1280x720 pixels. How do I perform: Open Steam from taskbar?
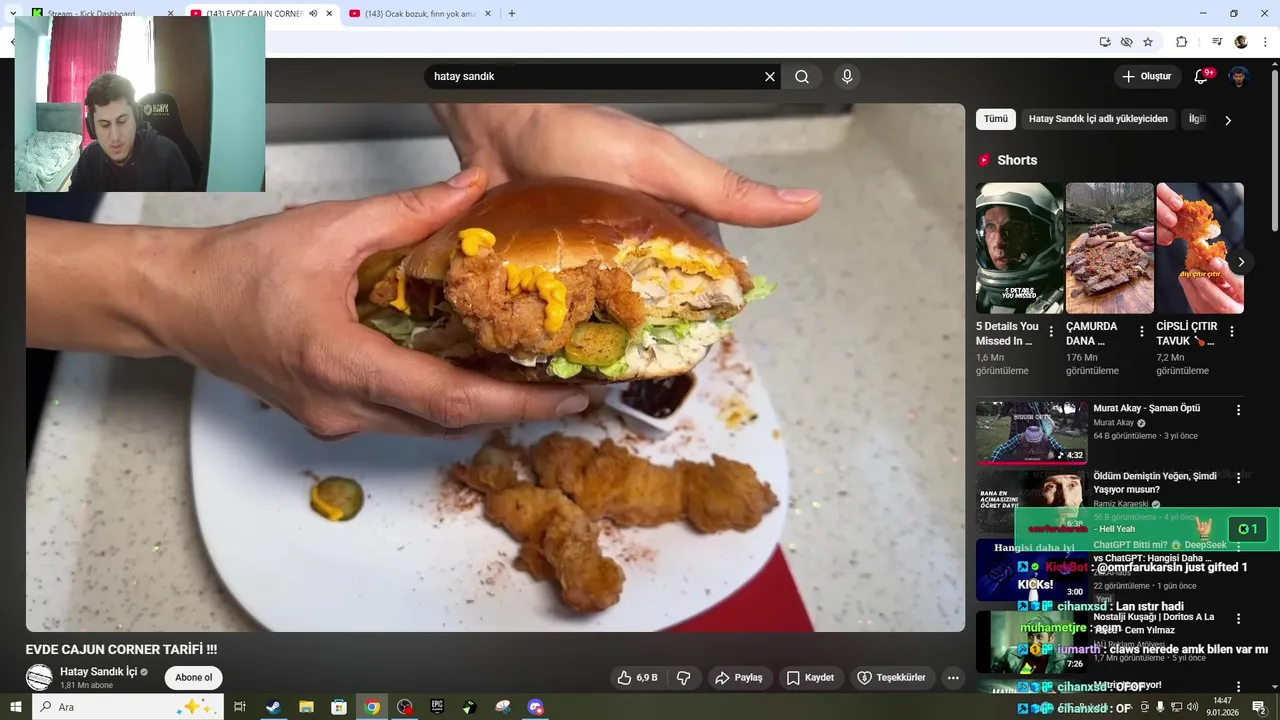pyautogui.click(x=273, y=707)
